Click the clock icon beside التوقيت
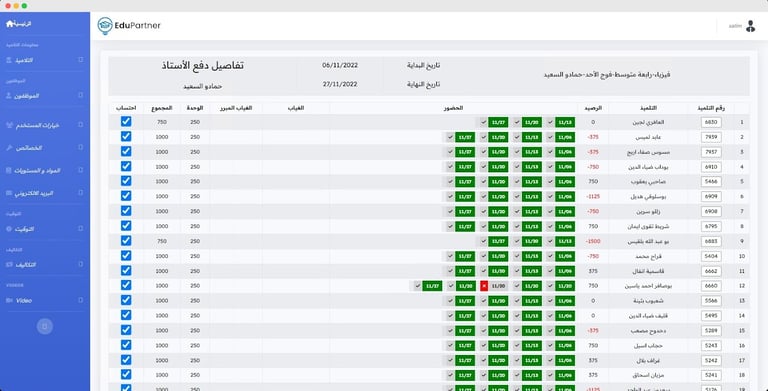This screenshot has height=391, width=768. [8, 229]
